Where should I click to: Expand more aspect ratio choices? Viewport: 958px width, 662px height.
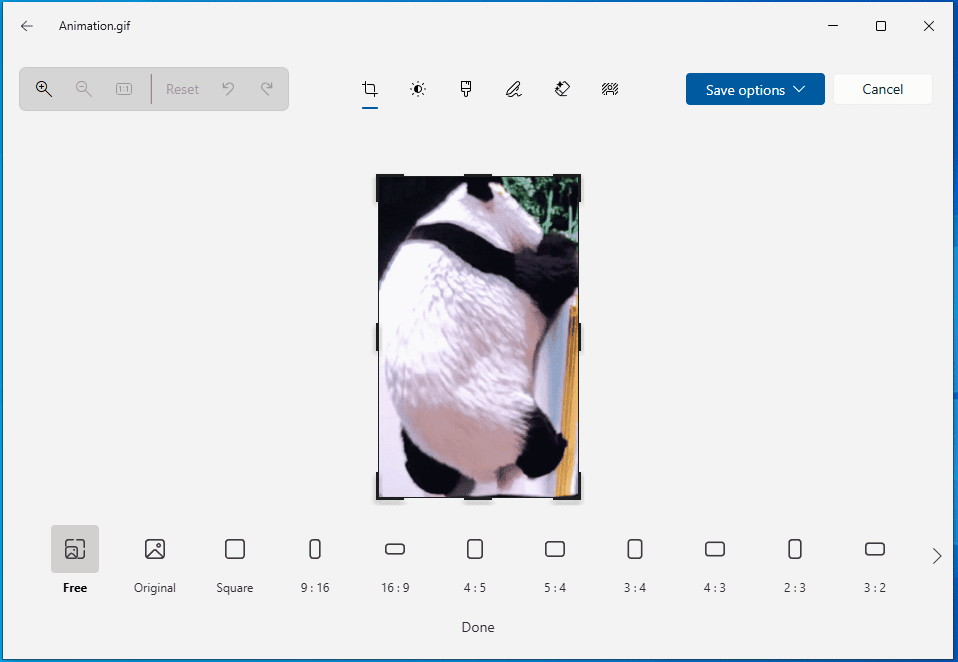point(936,555)
